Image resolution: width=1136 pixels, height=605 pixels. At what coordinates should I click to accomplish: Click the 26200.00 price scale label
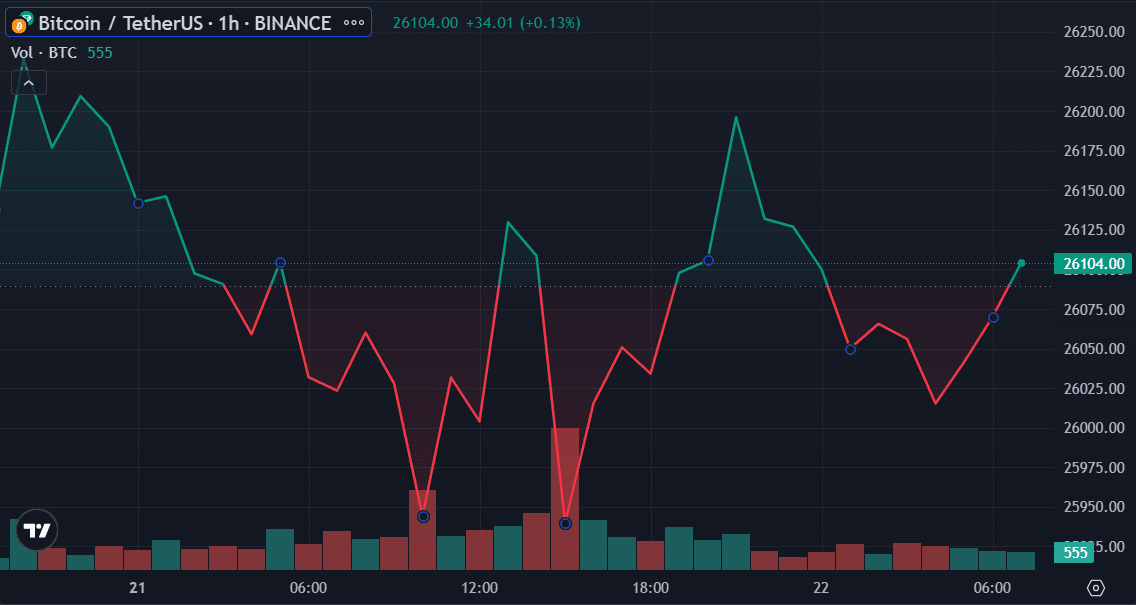click(1094, 112)
